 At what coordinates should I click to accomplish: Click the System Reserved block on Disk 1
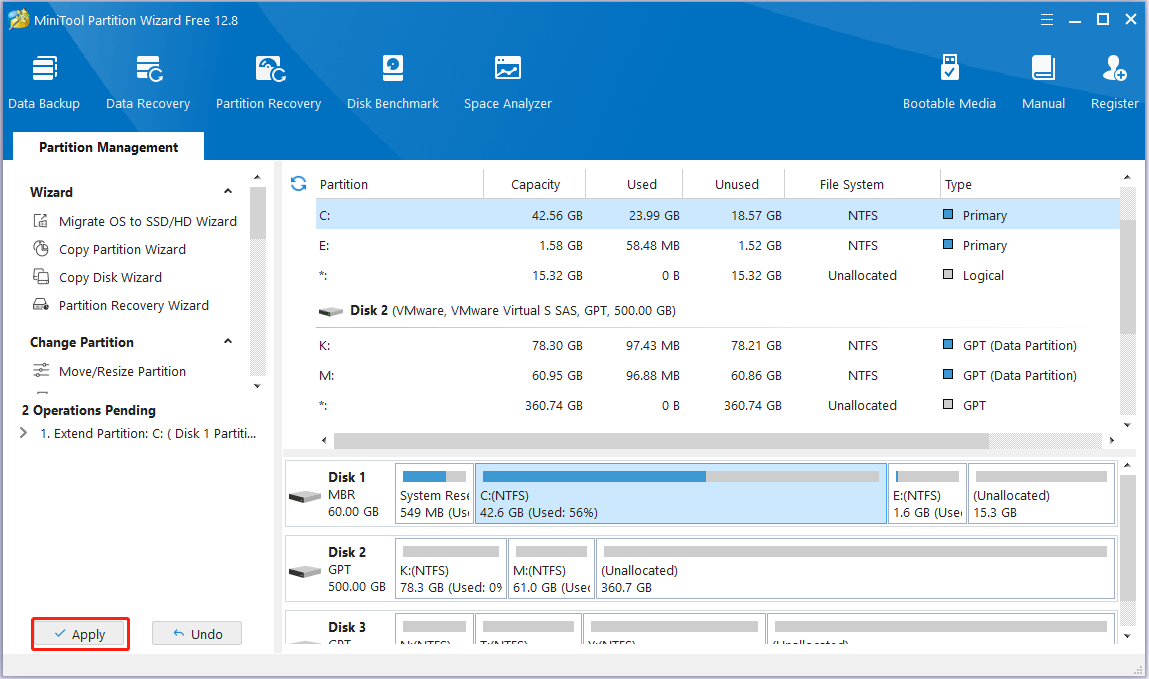point(435,493)
